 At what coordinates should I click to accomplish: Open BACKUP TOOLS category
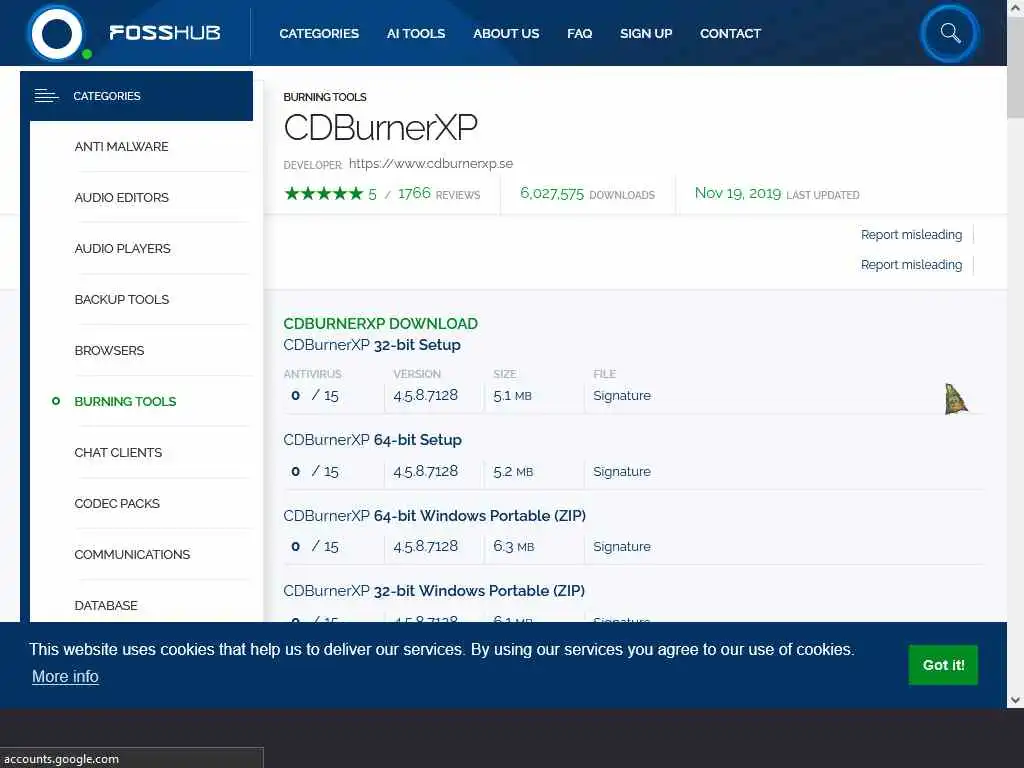coord(121,299)
